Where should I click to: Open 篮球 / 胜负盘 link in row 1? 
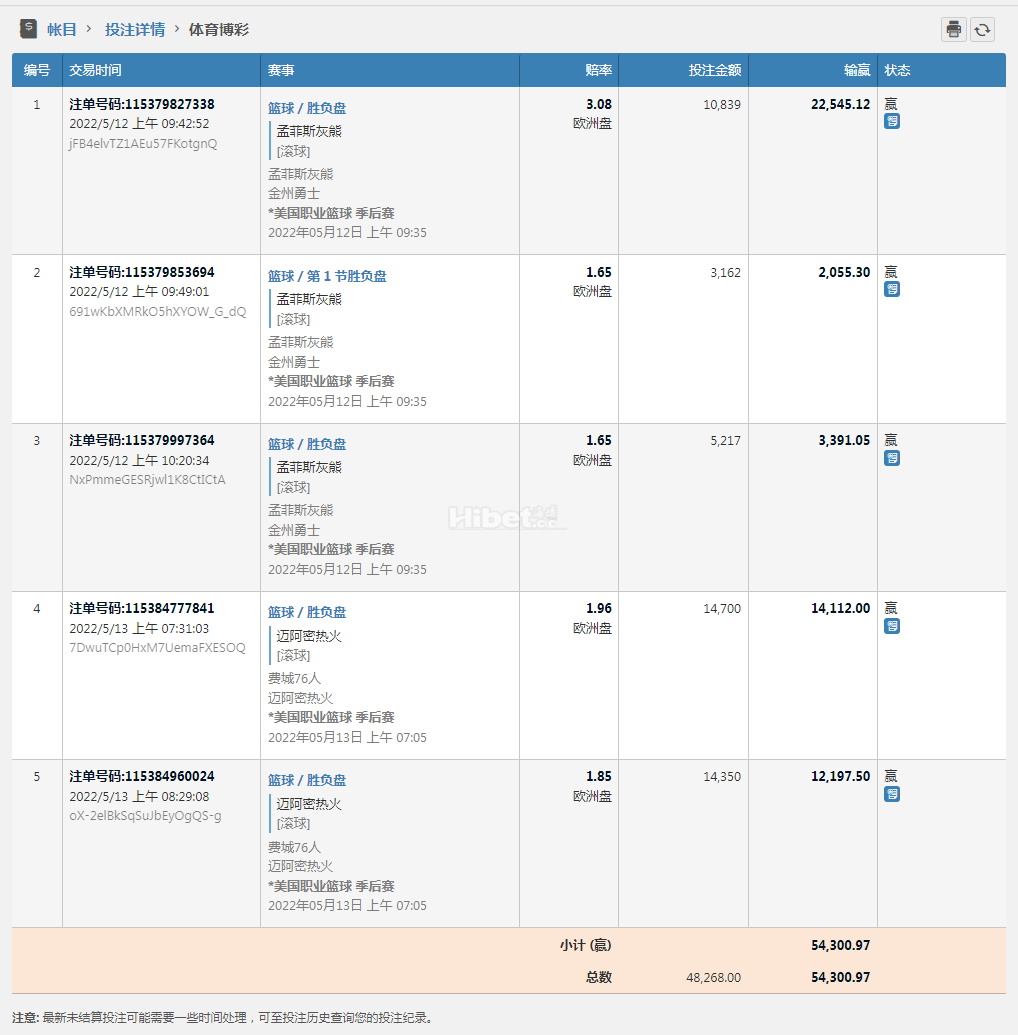pyautogui.click(x=307, y=108)
